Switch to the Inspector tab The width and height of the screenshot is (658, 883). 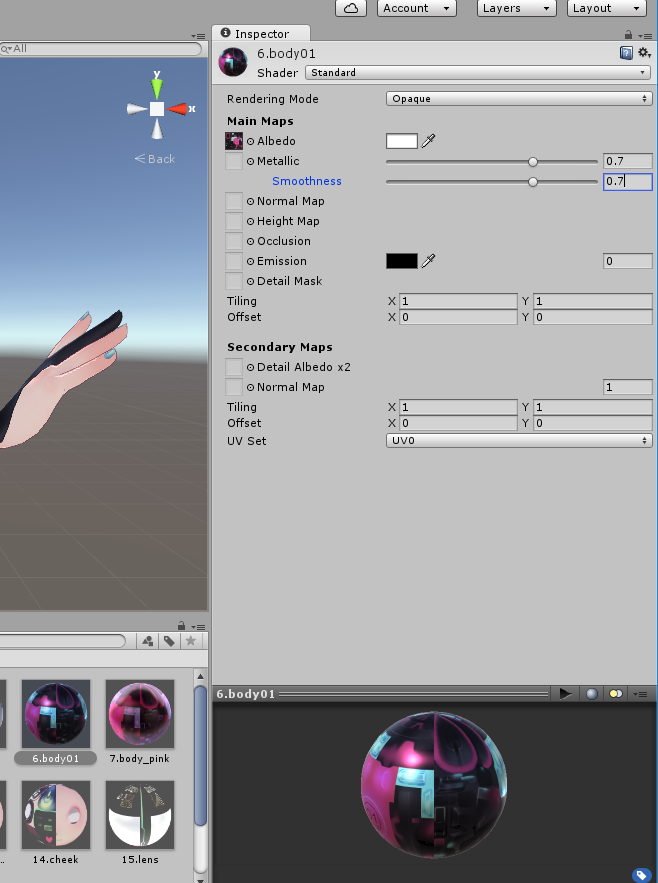click(261, 33)
